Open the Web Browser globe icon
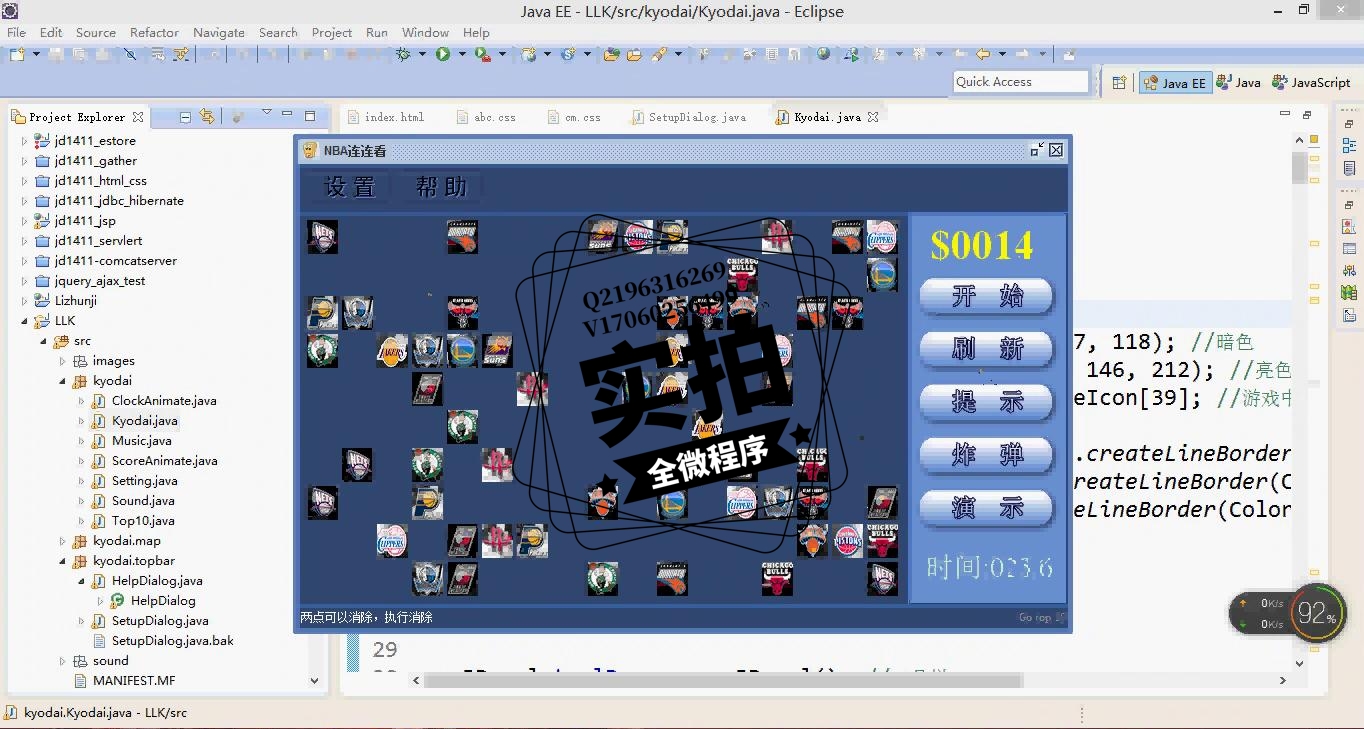Screen dimensions: 1364x729 point(823,54)
